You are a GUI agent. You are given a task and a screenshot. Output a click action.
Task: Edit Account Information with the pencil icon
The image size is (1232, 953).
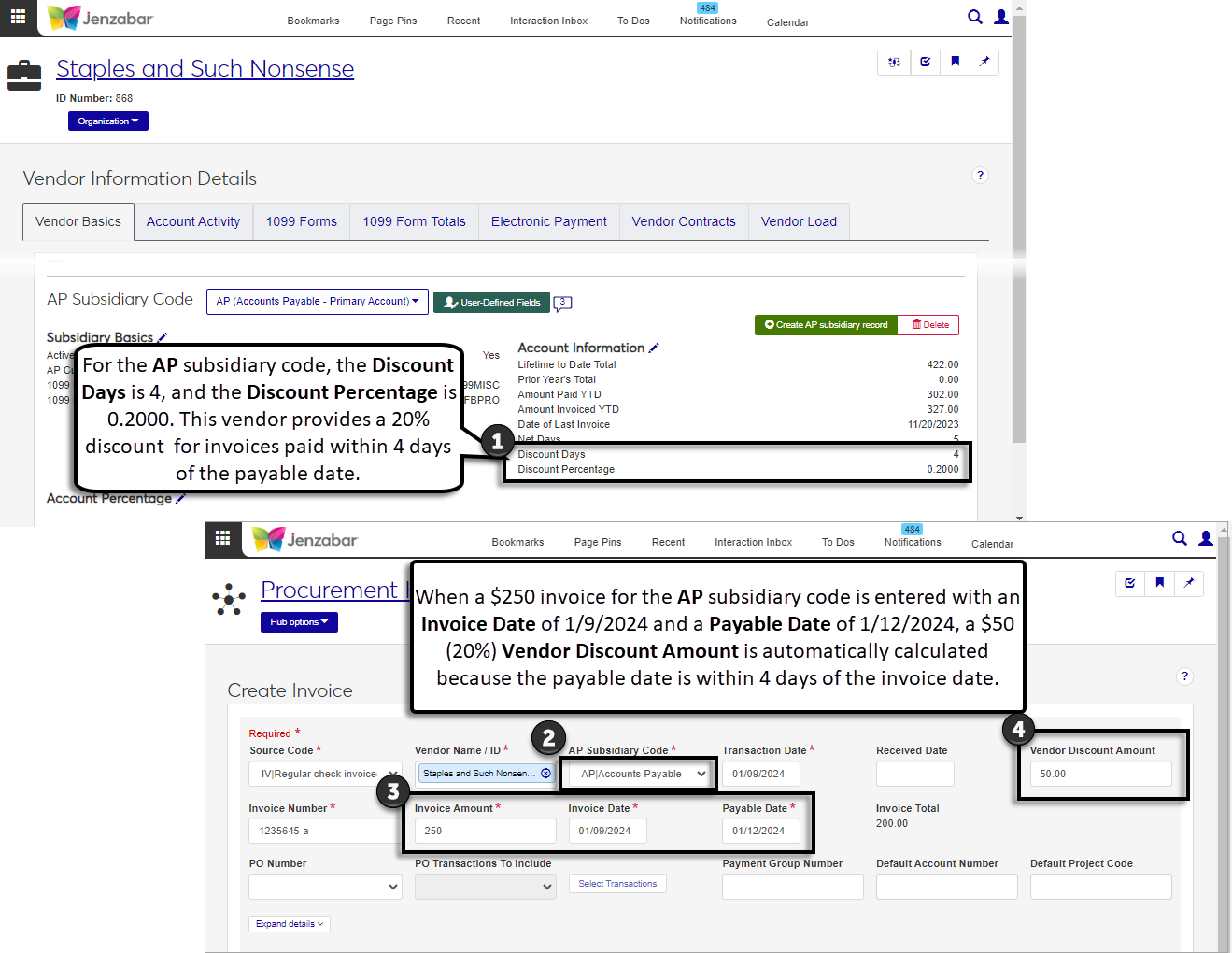coord(654,348)
